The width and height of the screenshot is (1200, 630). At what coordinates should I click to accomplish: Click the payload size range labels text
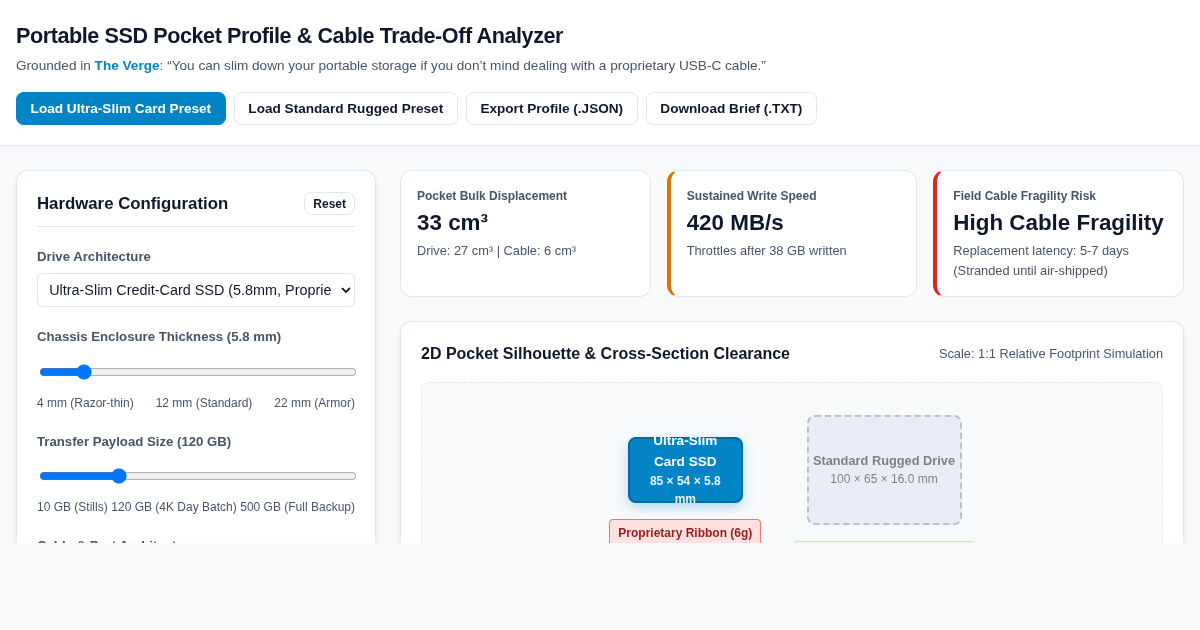(x=196, y=507)
